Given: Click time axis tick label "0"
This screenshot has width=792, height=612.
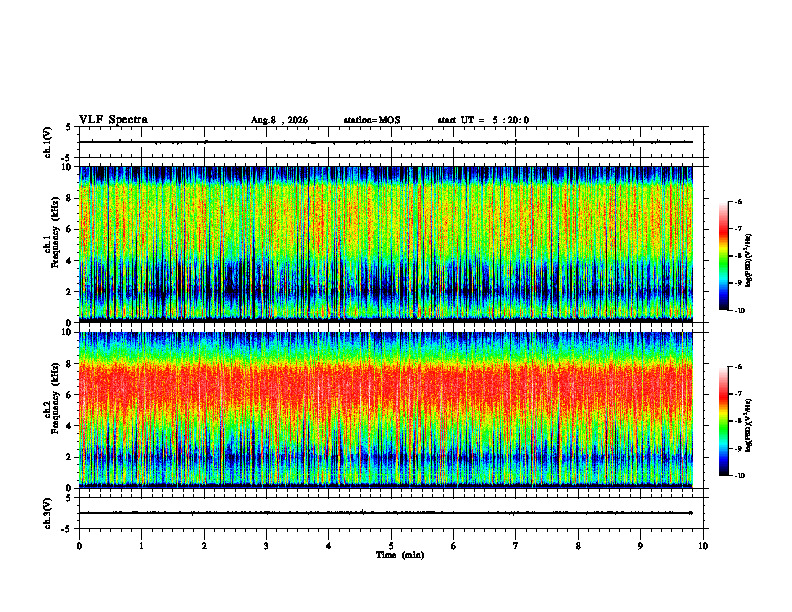Looking at the screenshot, I should [79, 546].
